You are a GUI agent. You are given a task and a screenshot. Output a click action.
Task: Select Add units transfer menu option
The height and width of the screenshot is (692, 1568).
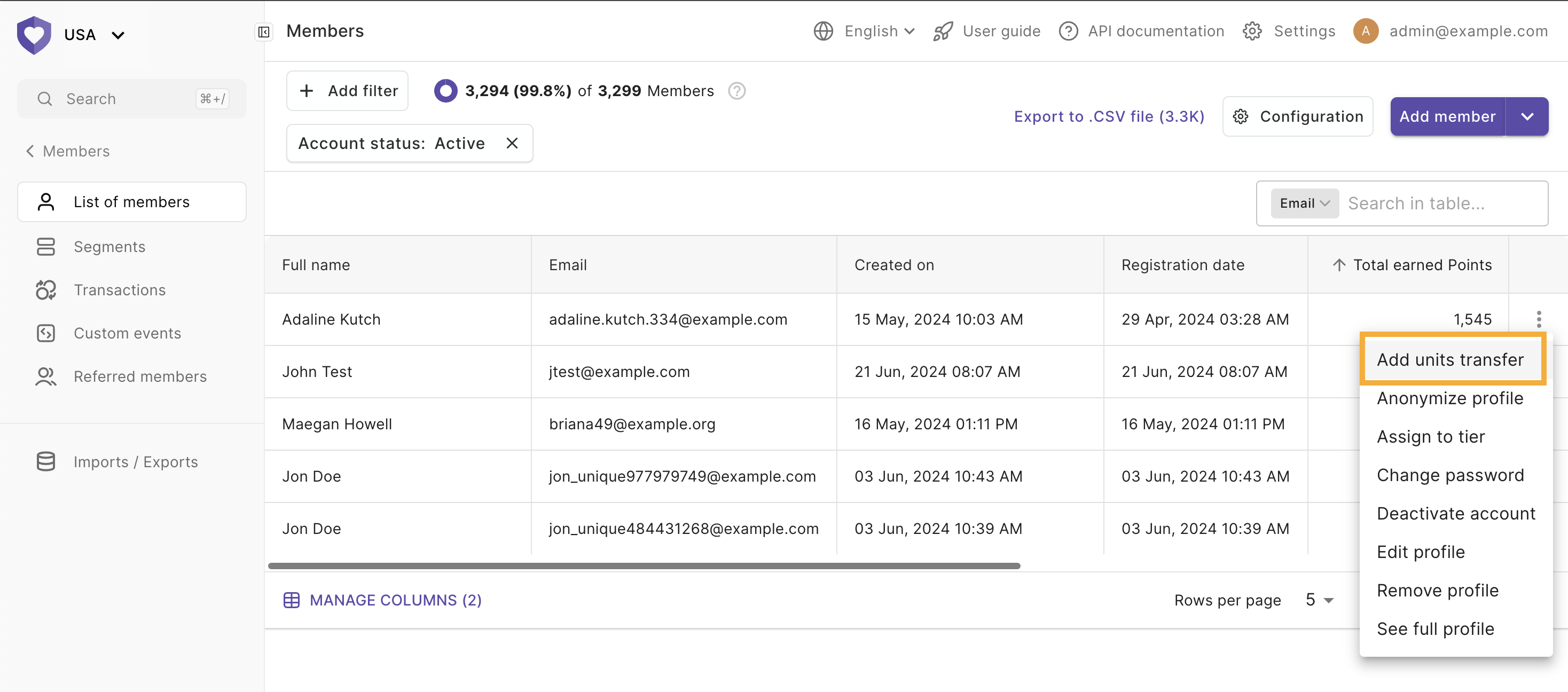(x=1452, y=359)
